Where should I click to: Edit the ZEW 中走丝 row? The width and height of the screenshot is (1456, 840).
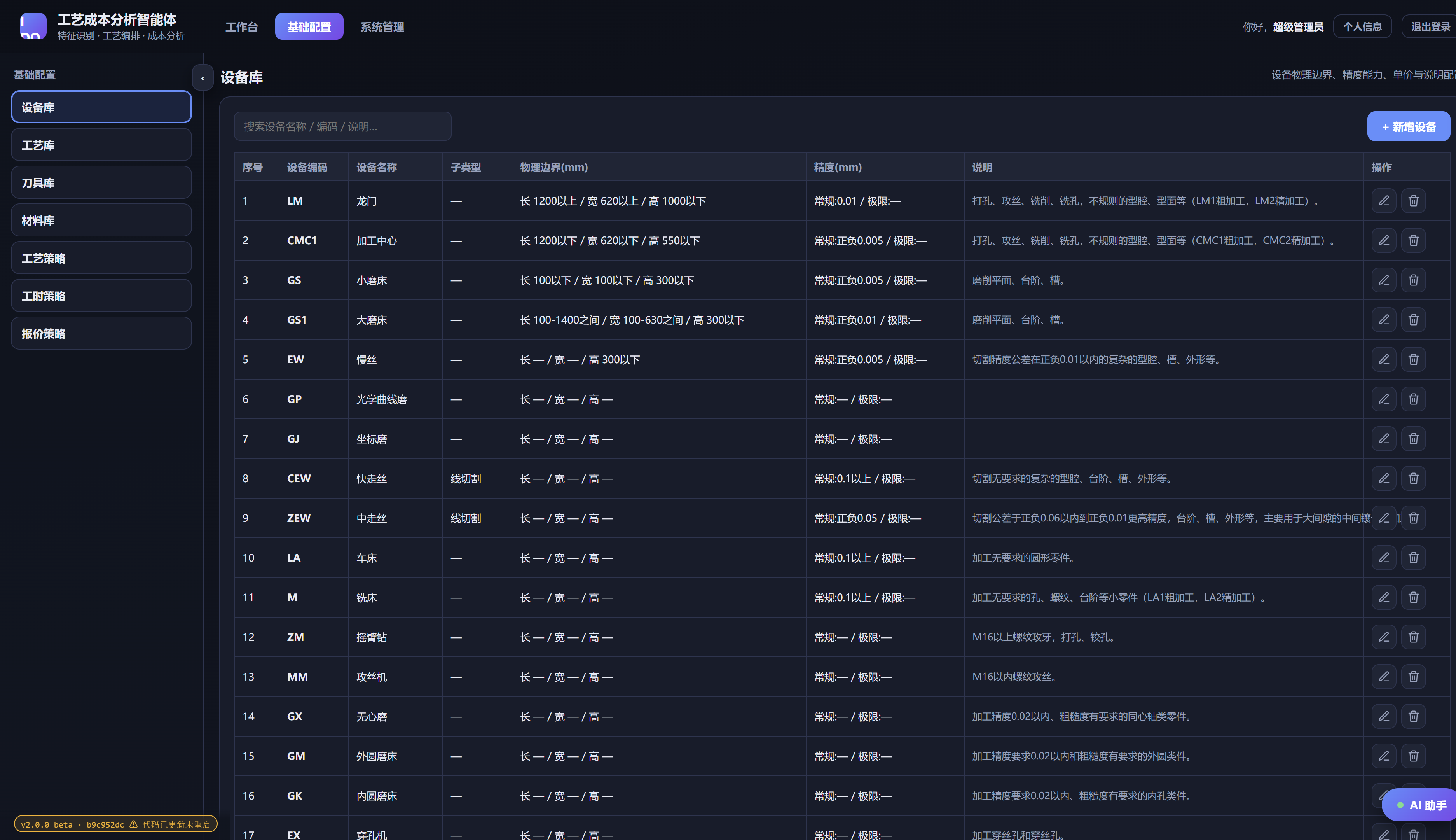click(1383, 518)
